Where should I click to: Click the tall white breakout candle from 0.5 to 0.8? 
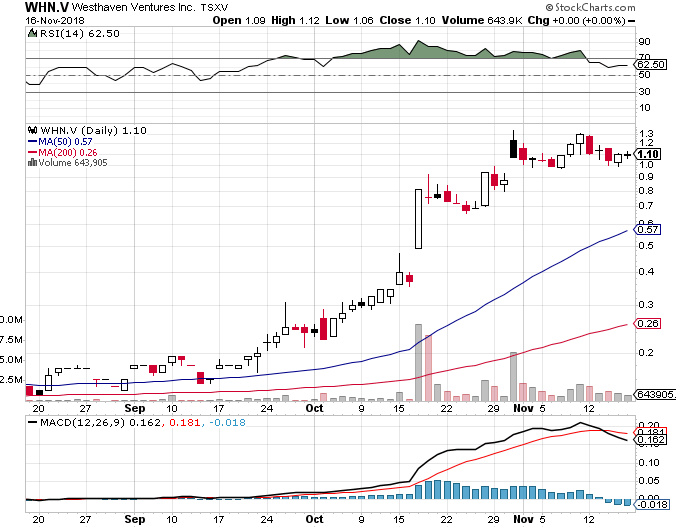point(419,219)
